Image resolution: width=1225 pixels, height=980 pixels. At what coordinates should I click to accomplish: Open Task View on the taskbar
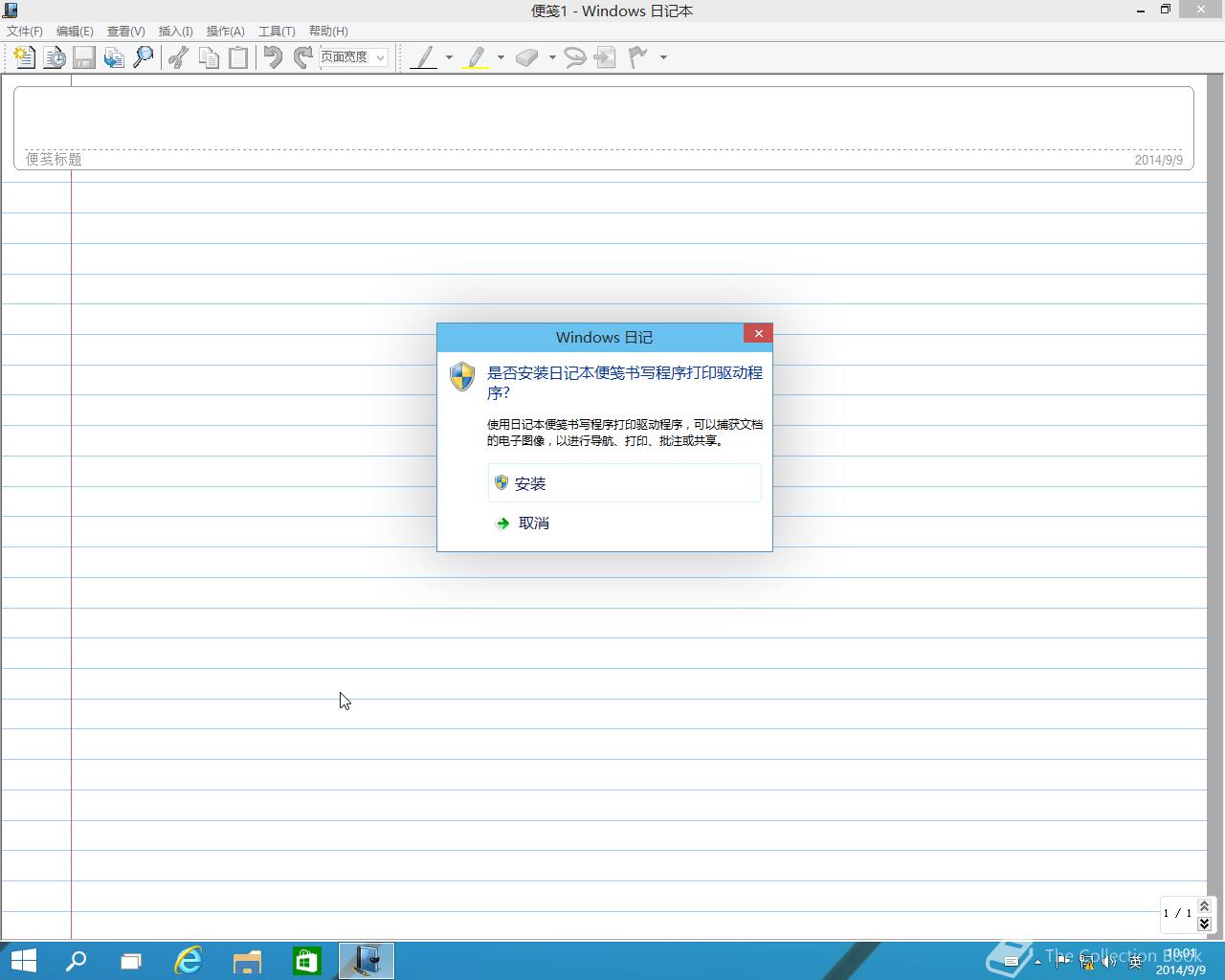point(131,961)
